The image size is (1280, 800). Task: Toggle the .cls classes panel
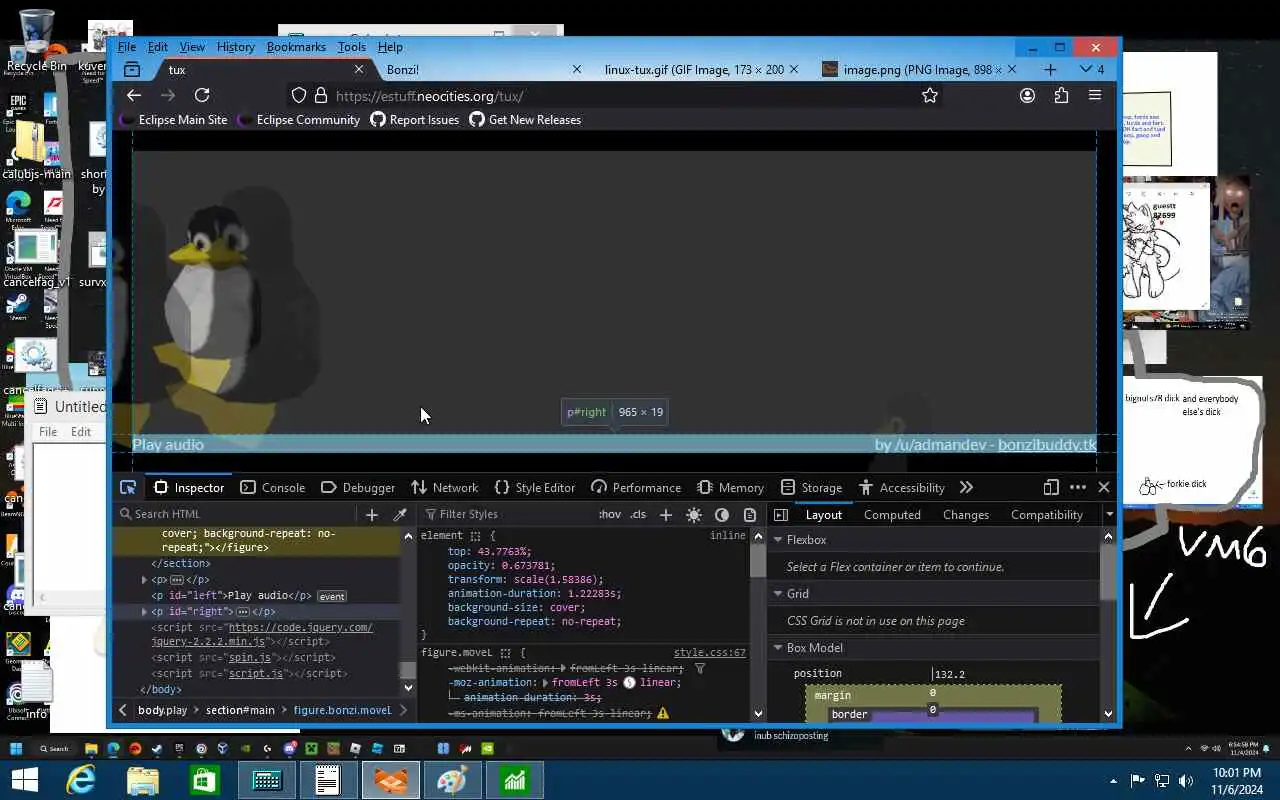tap(638, 514)
